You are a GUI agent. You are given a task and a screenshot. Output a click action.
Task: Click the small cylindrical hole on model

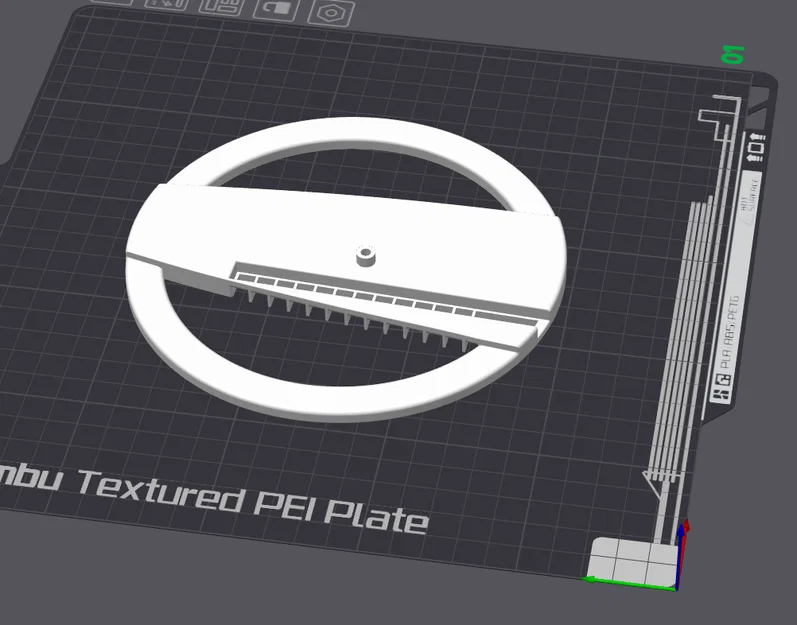[x=365, y=255]
